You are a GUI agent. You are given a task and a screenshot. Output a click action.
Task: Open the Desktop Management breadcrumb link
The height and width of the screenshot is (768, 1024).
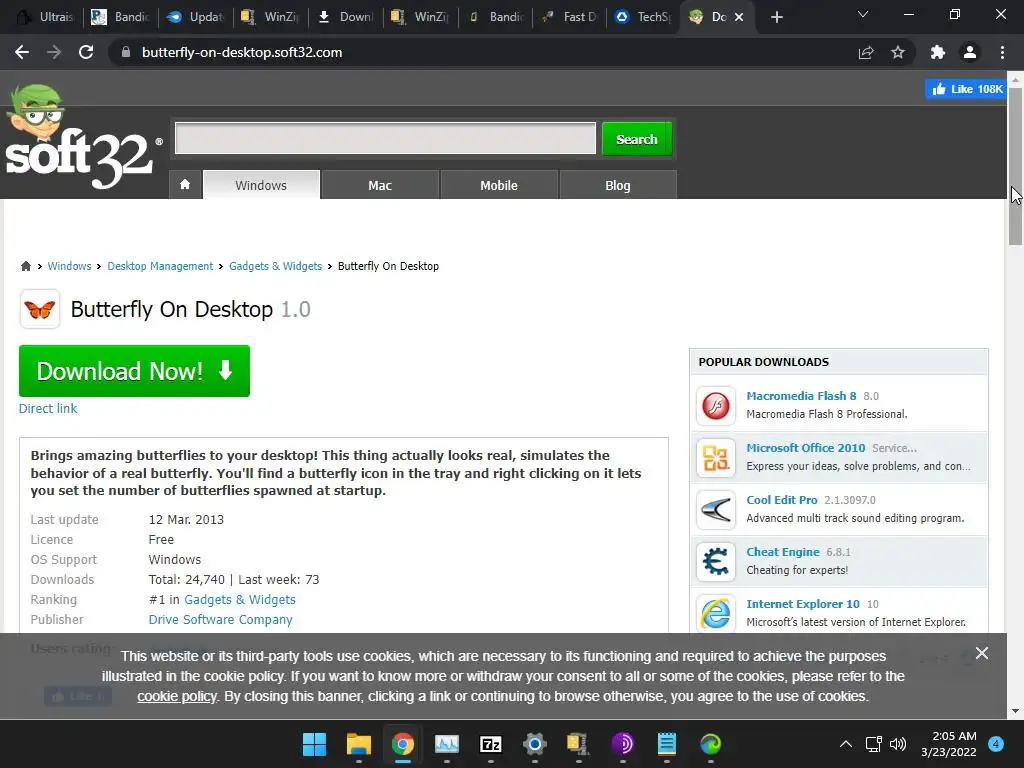[160, 266]
